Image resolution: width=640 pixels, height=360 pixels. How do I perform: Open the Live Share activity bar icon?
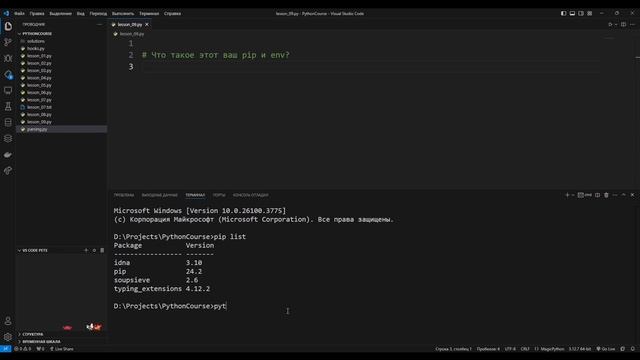pos(8,171)
